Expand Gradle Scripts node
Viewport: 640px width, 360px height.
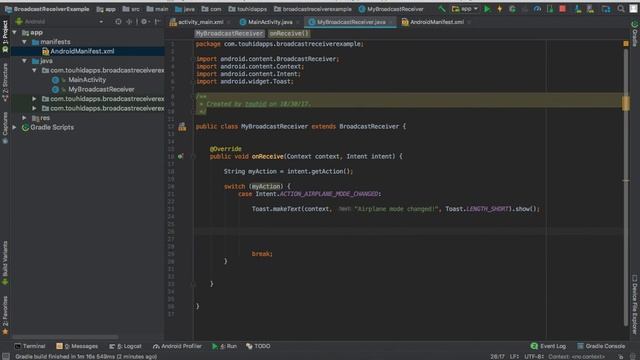click(15, 127)
